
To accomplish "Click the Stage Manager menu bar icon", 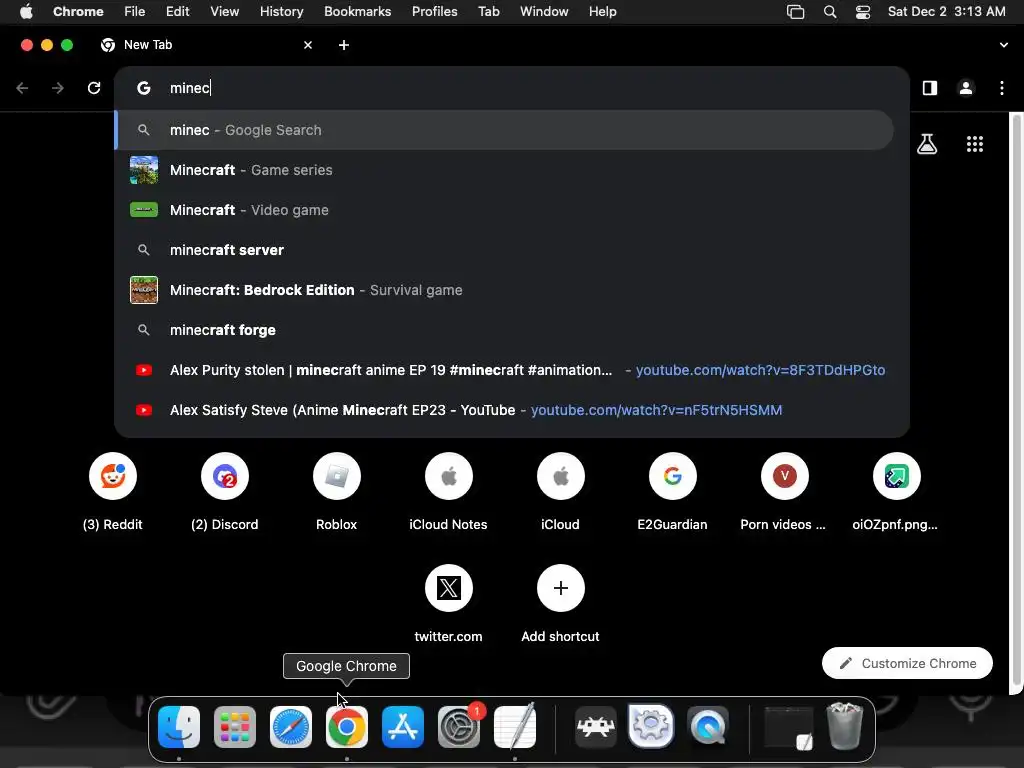I will point(795,12).
